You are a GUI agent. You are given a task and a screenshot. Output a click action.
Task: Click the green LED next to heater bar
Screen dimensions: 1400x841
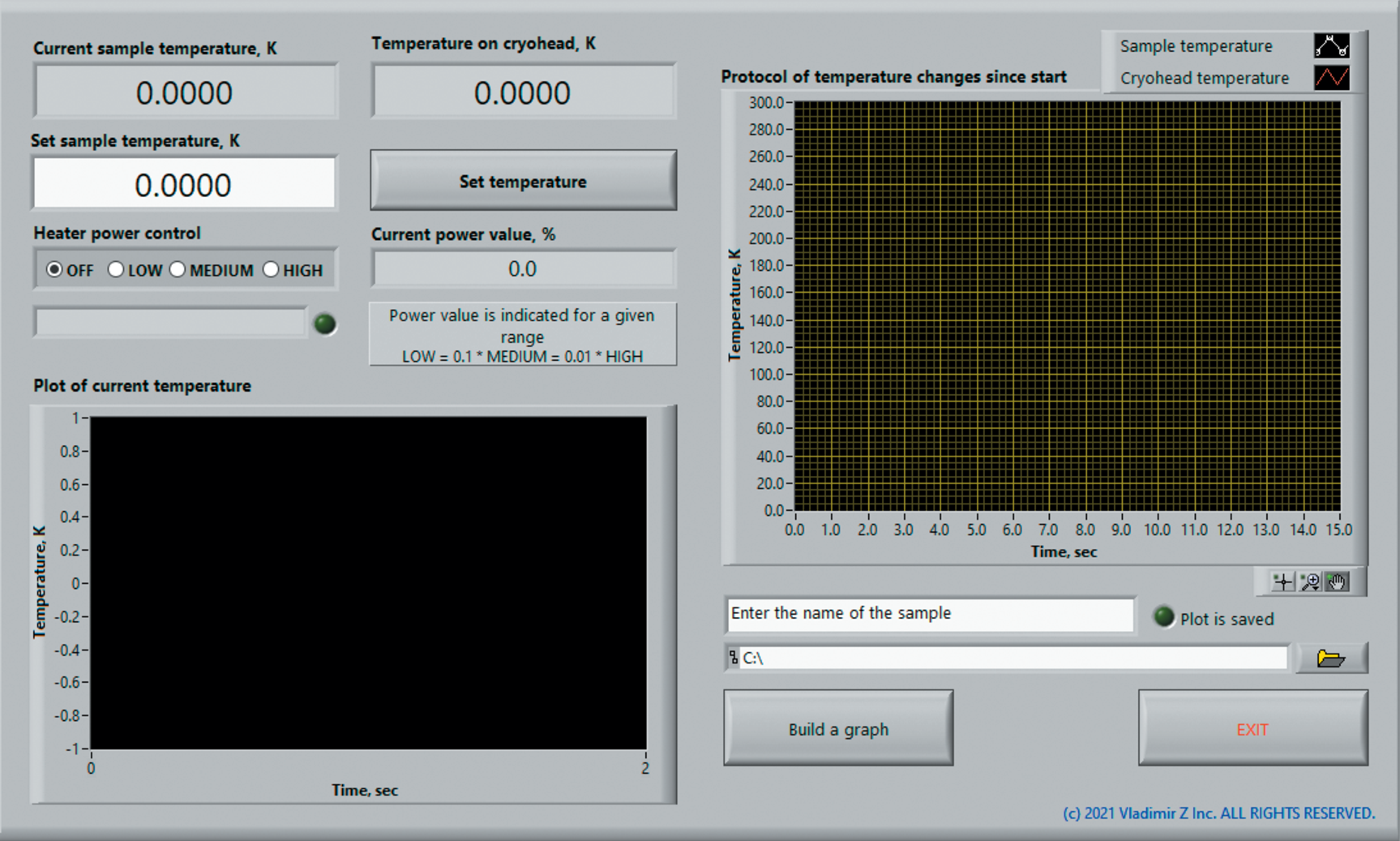point(325,324)
